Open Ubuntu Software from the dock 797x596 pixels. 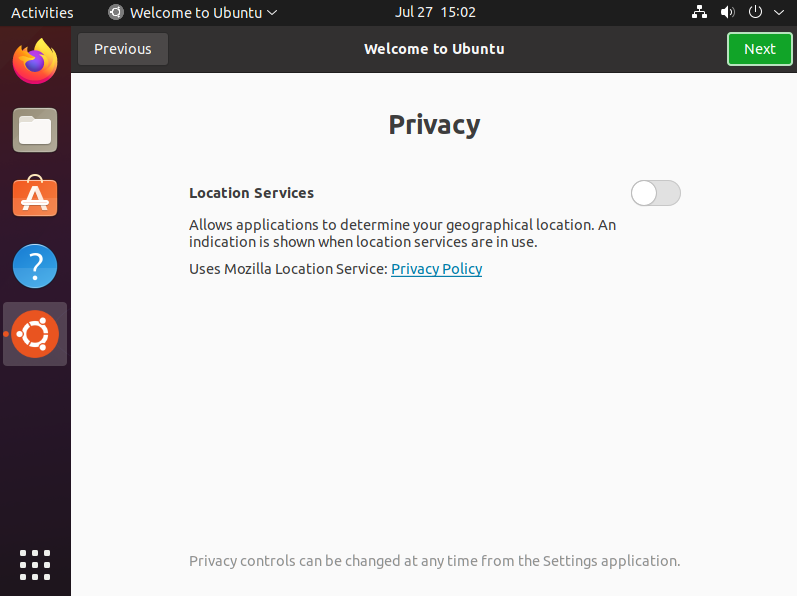pyautogui.click(x=35, y=198)
